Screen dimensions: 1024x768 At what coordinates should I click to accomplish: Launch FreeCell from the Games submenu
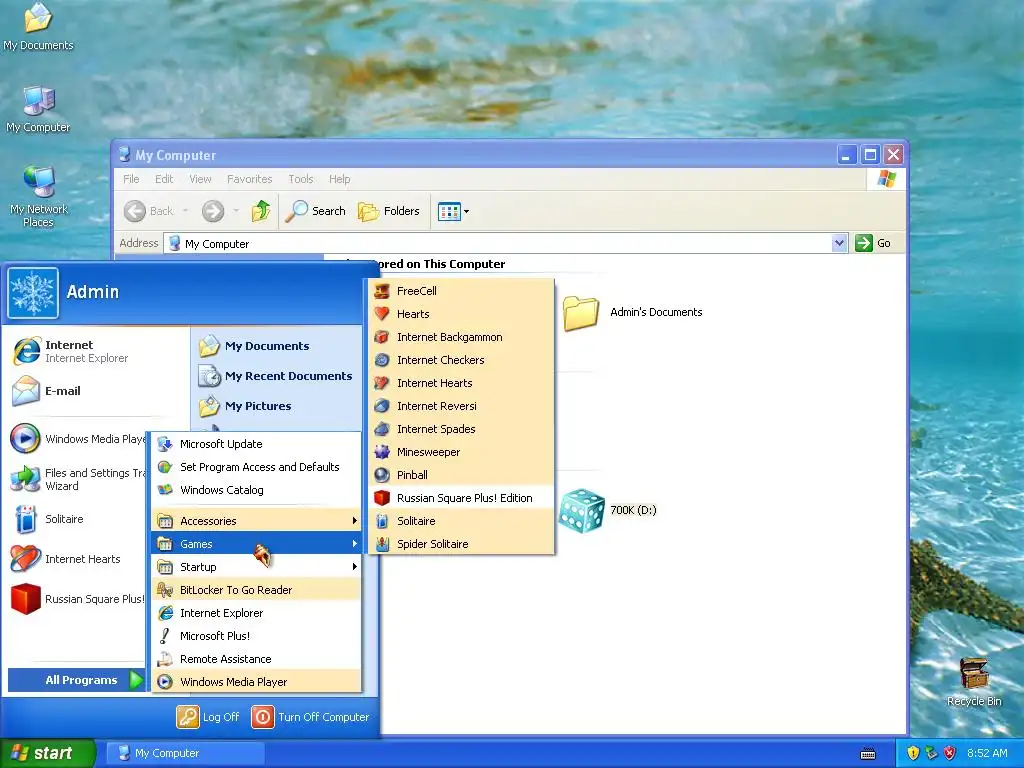click(461, 291)
